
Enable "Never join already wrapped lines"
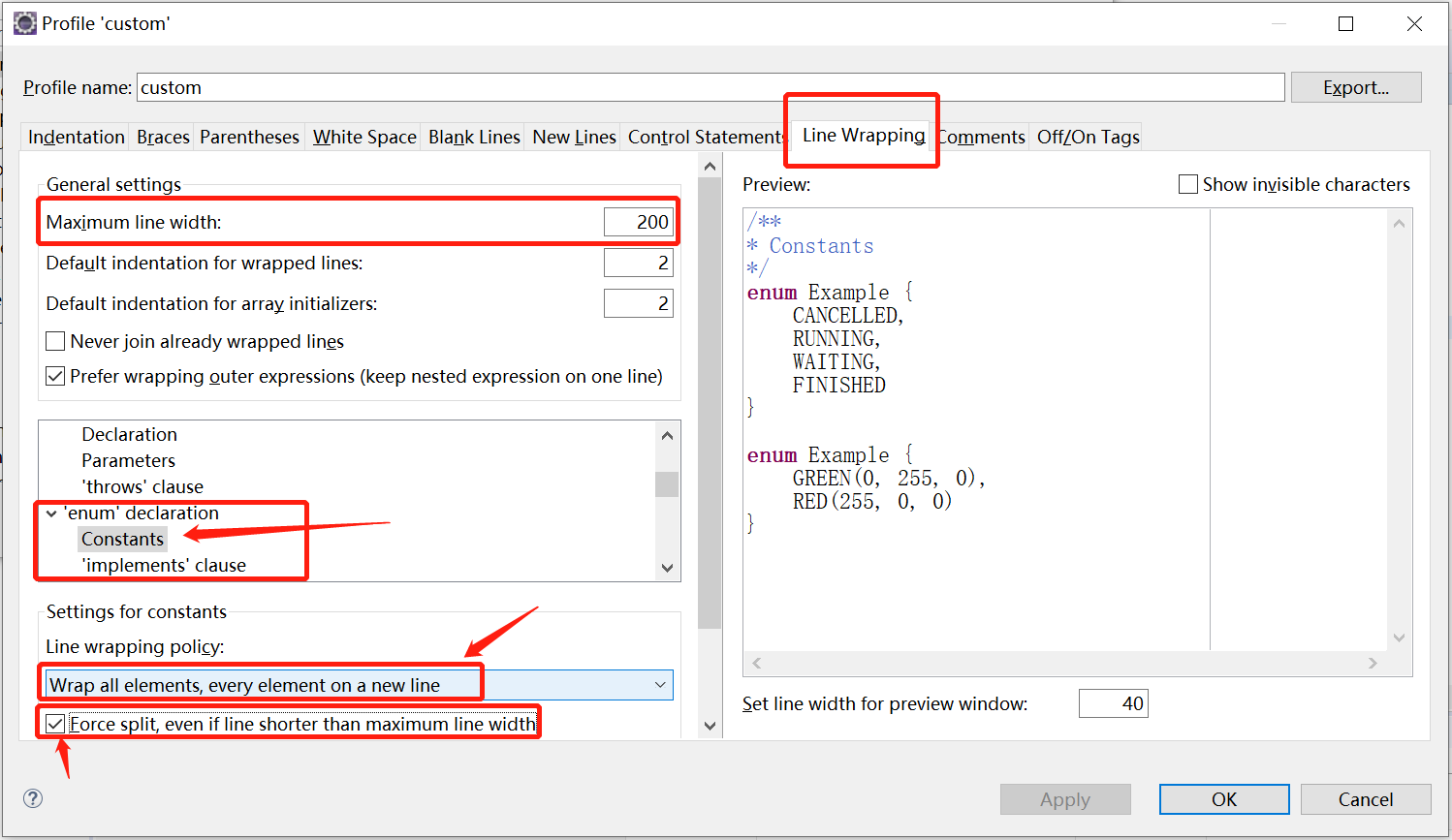click(x=55, y=341)
